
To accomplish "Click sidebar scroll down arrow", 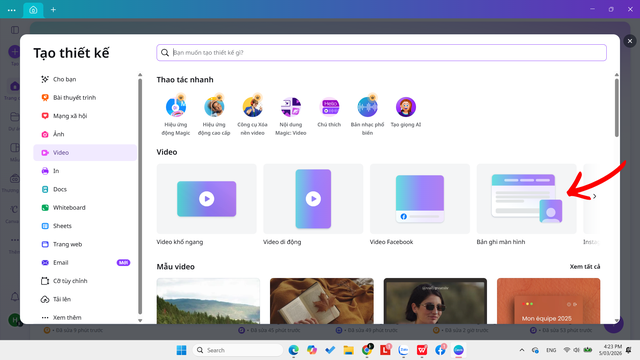I will tap(140, 320).
